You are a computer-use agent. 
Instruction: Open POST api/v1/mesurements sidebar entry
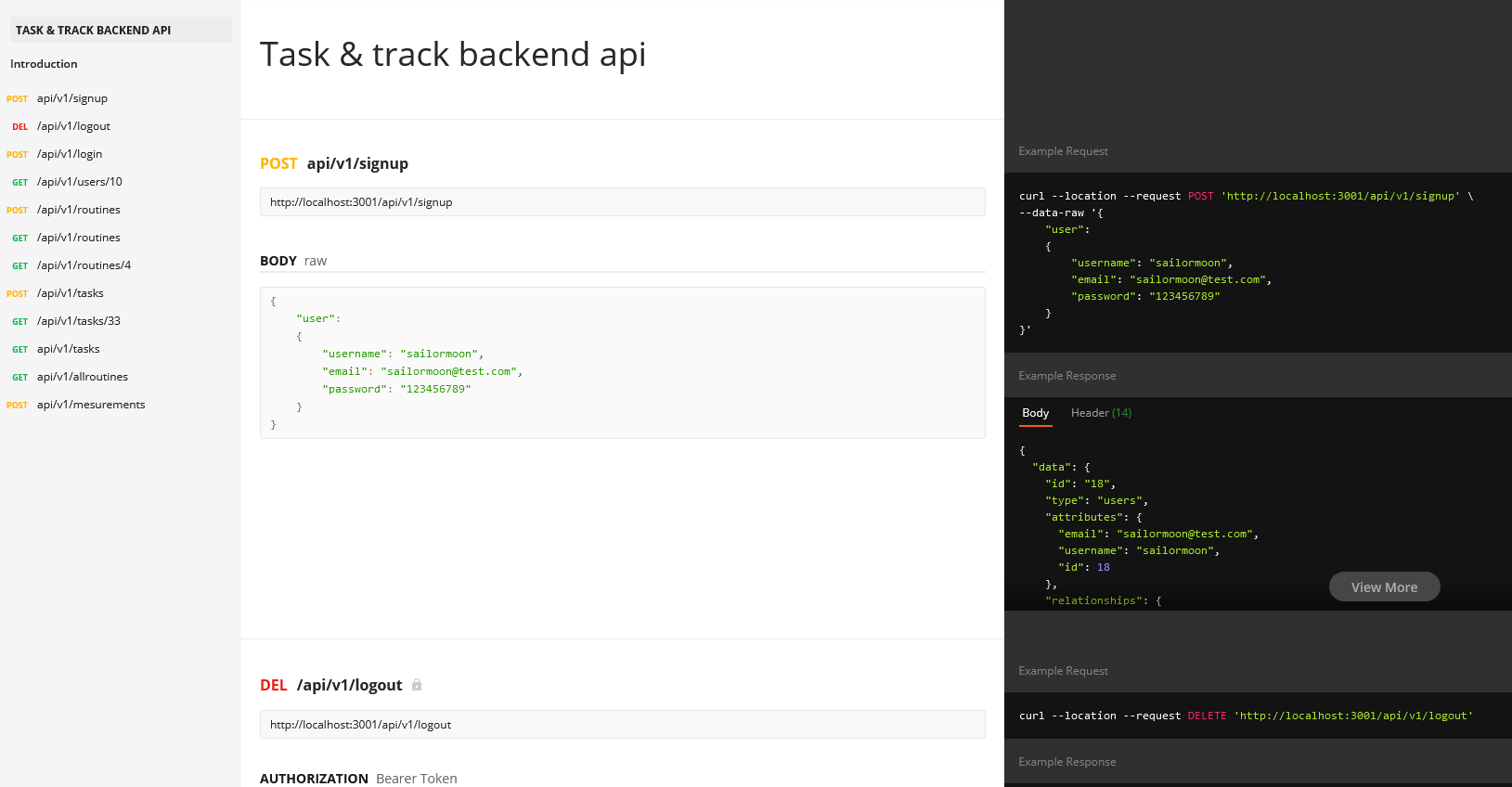[x=90, y=405]
